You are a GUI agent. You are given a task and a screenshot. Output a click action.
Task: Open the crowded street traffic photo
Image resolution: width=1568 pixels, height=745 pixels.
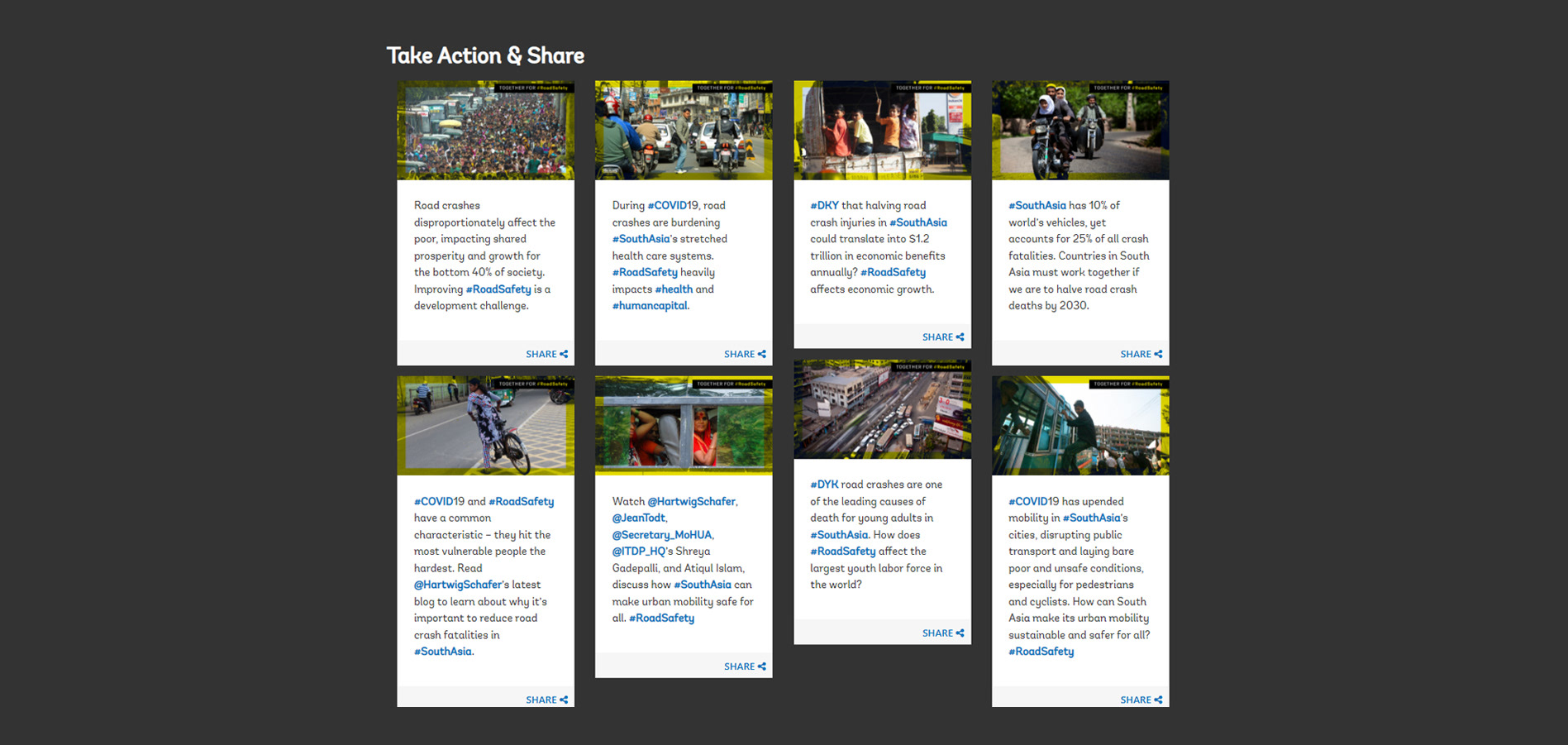click(x=485, y=131)
